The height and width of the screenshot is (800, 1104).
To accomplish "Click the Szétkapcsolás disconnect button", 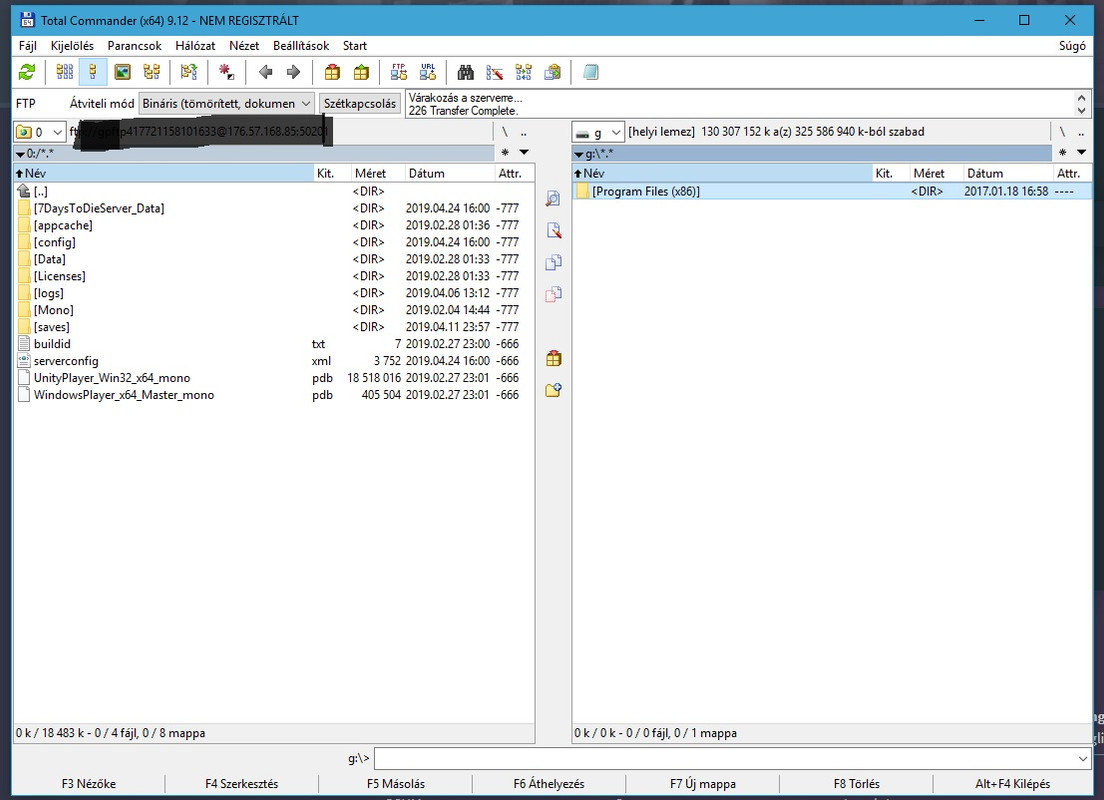I will 360,104.
